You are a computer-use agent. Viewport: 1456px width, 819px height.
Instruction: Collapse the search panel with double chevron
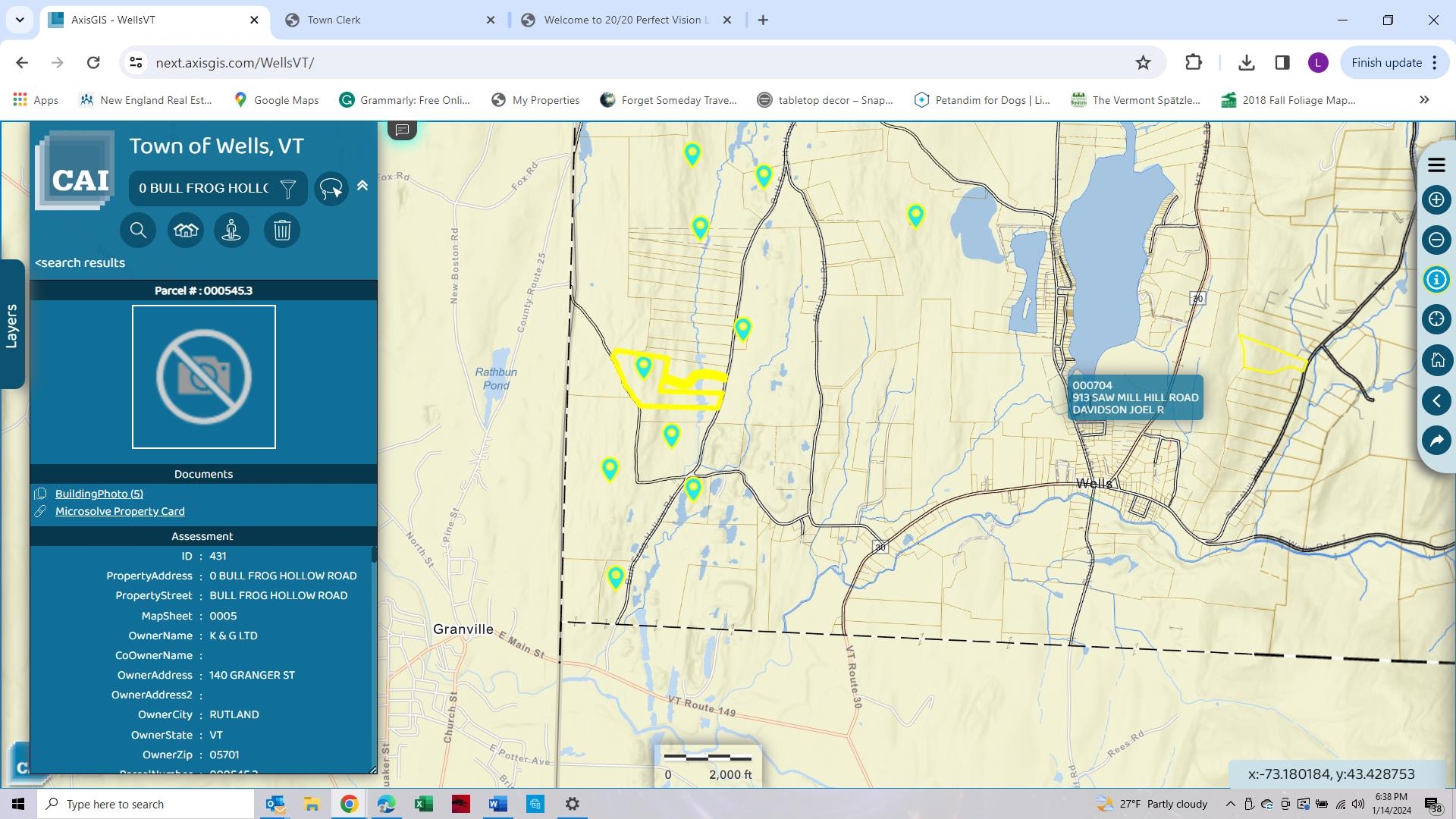coord(362,185)
